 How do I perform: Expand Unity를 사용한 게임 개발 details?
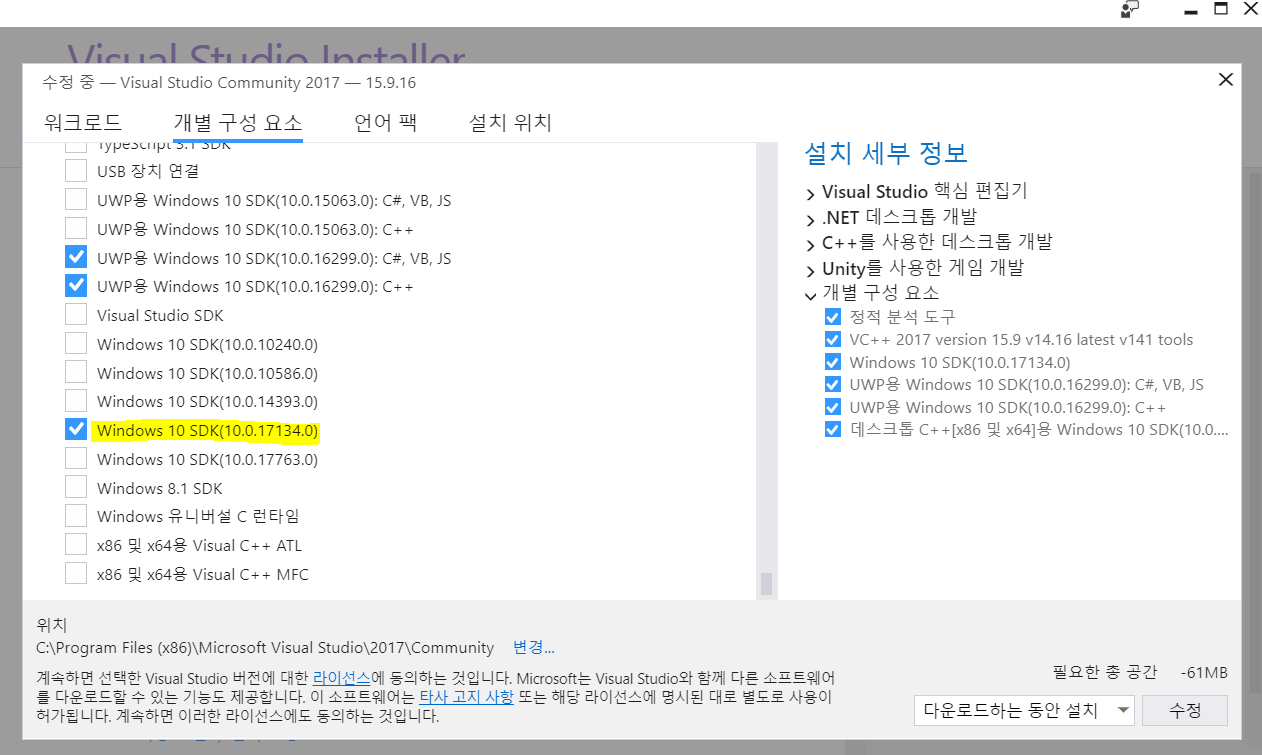click(811, 270)
